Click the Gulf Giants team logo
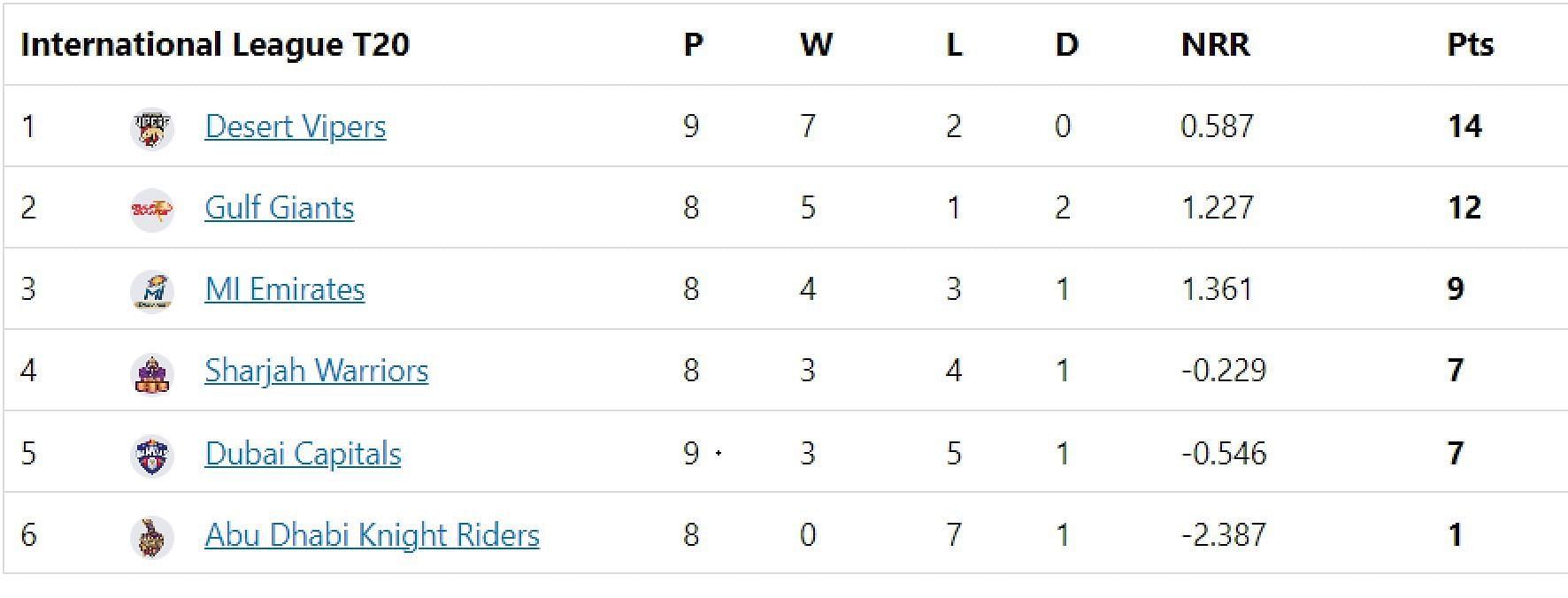The image size is (1568, 598). 151,210
